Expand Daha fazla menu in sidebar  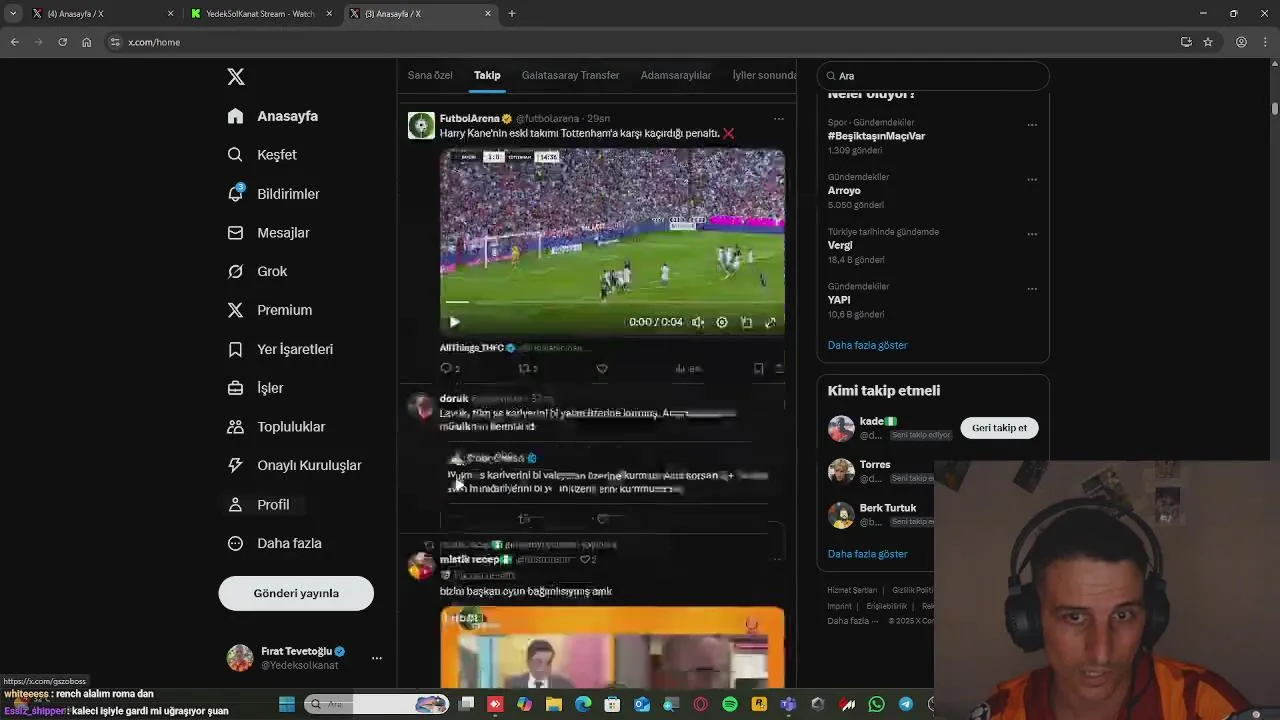coord(274,543)
